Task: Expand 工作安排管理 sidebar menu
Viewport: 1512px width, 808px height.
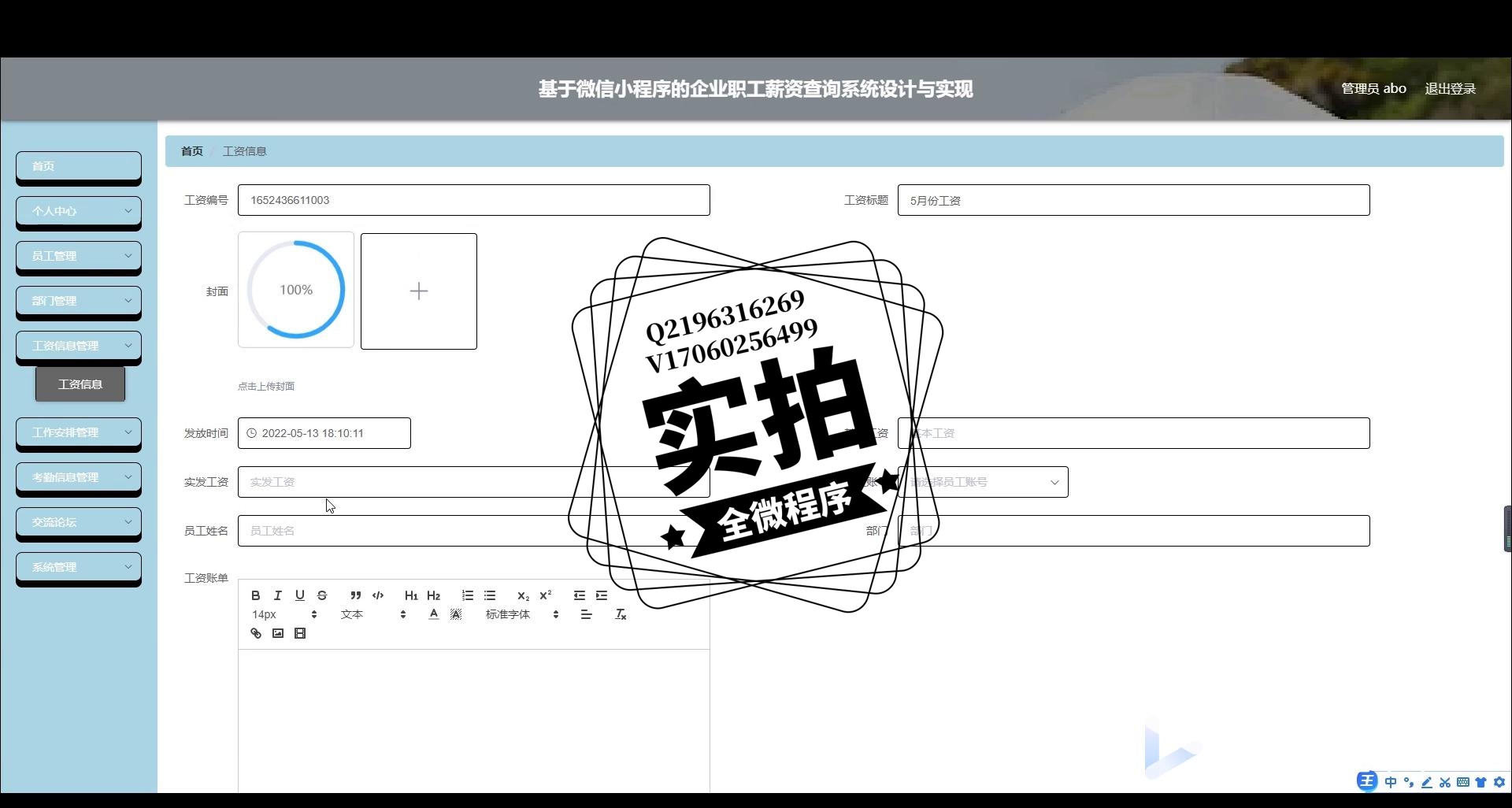Action: tap(79, 432)
